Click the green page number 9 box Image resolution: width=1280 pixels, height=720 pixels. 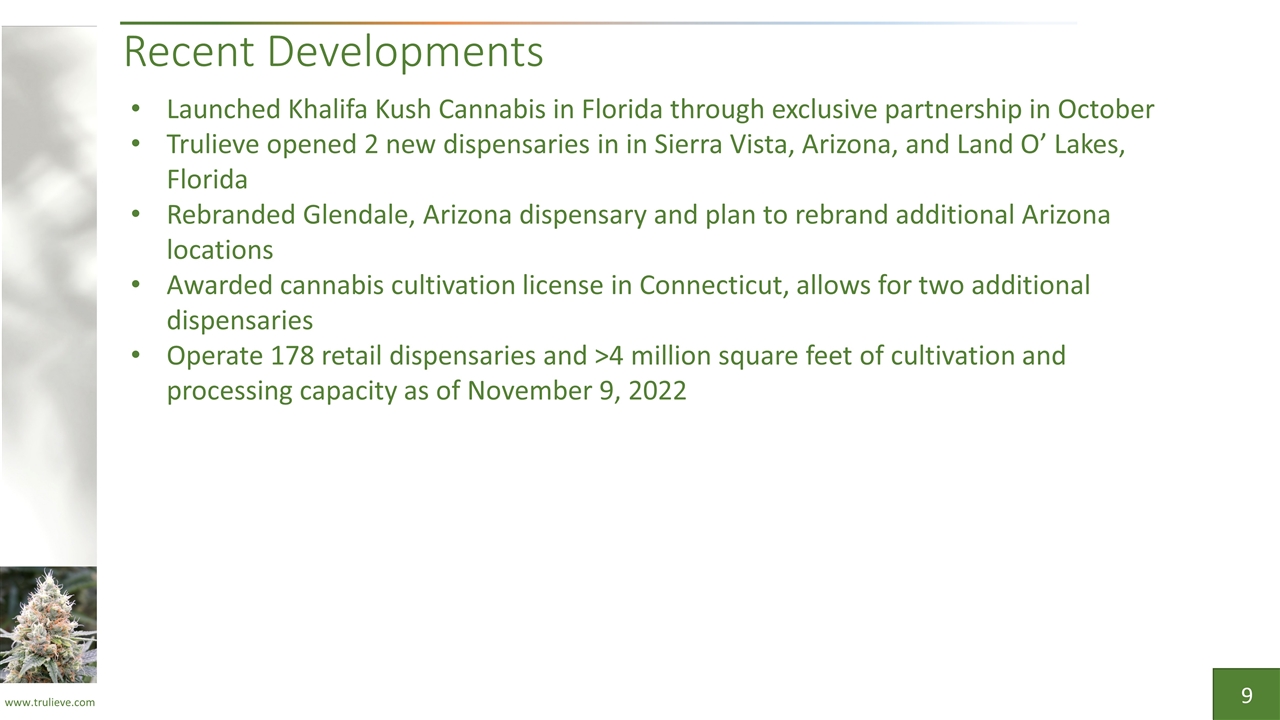[1246, 694]
